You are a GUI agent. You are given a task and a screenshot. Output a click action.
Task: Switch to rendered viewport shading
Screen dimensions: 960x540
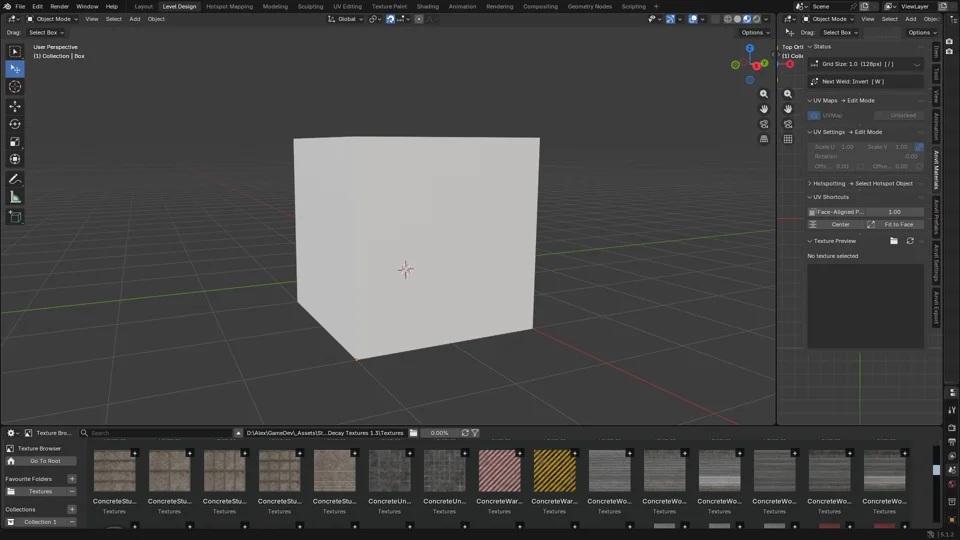tap(756, 19)
